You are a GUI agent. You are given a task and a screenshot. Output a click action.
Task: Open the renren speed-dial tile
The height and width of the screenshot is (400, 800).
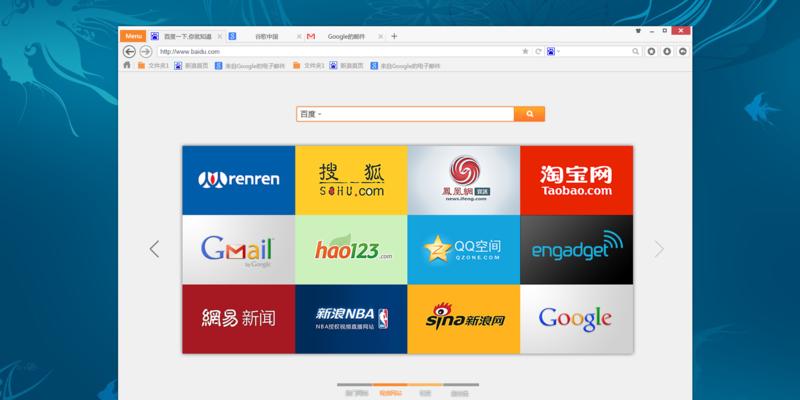239,180
